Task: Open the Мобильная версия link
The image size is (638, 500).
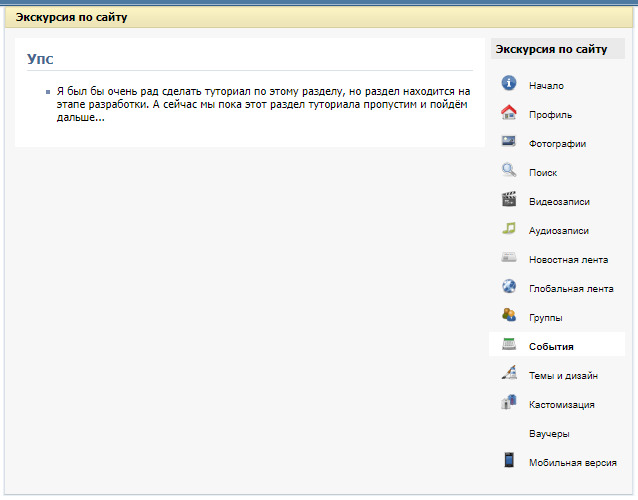Action: [x=572, y=463]
